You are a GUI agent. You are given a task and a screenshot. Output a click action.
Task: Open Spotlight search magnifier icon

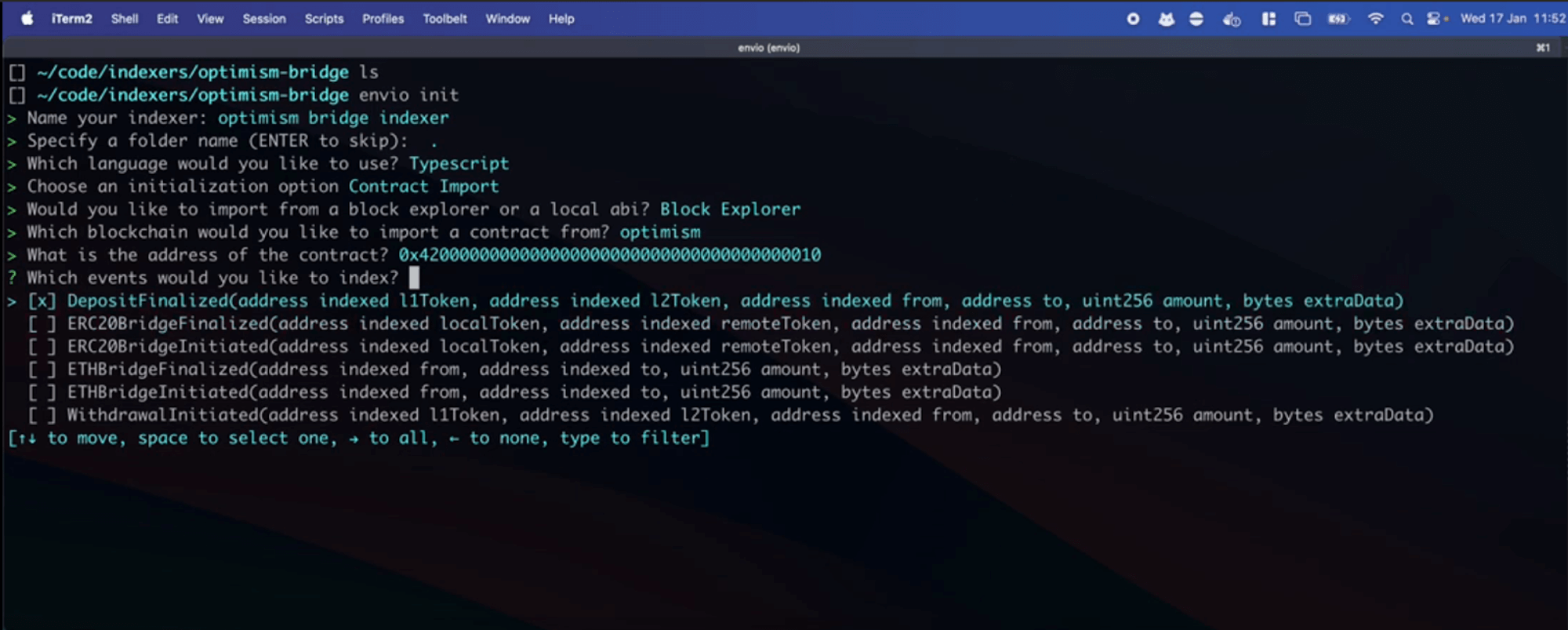[1407, 19]
